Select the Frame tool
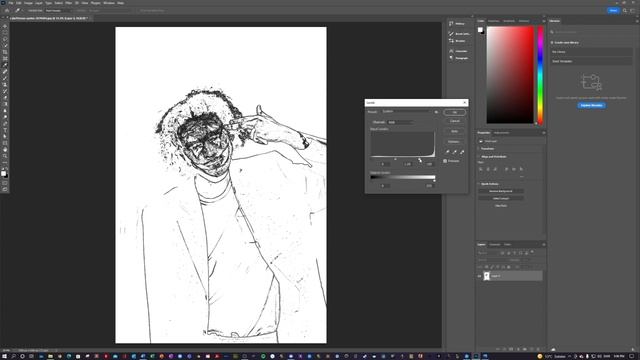The image size is (640, 360). [x=5, y=59]
